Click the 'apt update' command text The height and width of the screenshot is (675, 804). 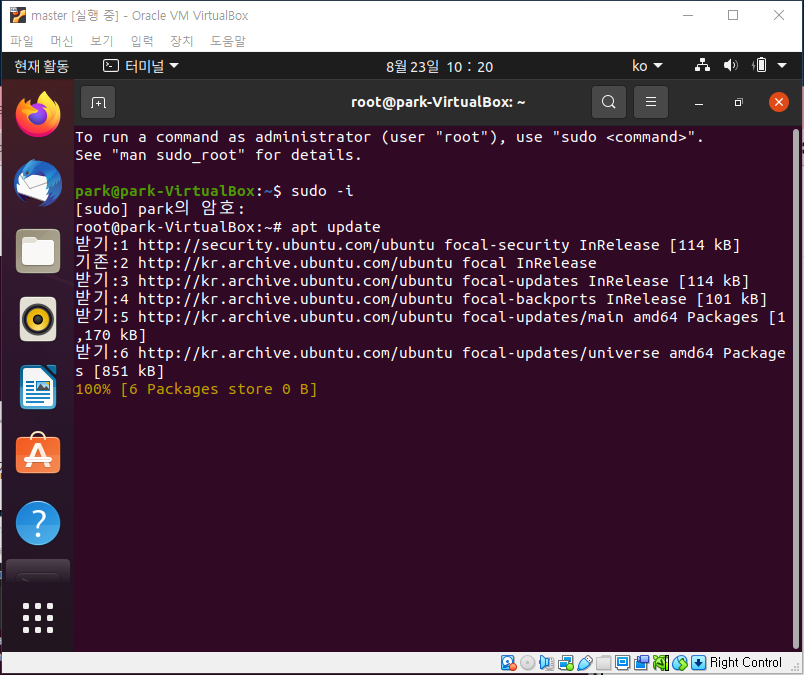[x=335, y=227]
